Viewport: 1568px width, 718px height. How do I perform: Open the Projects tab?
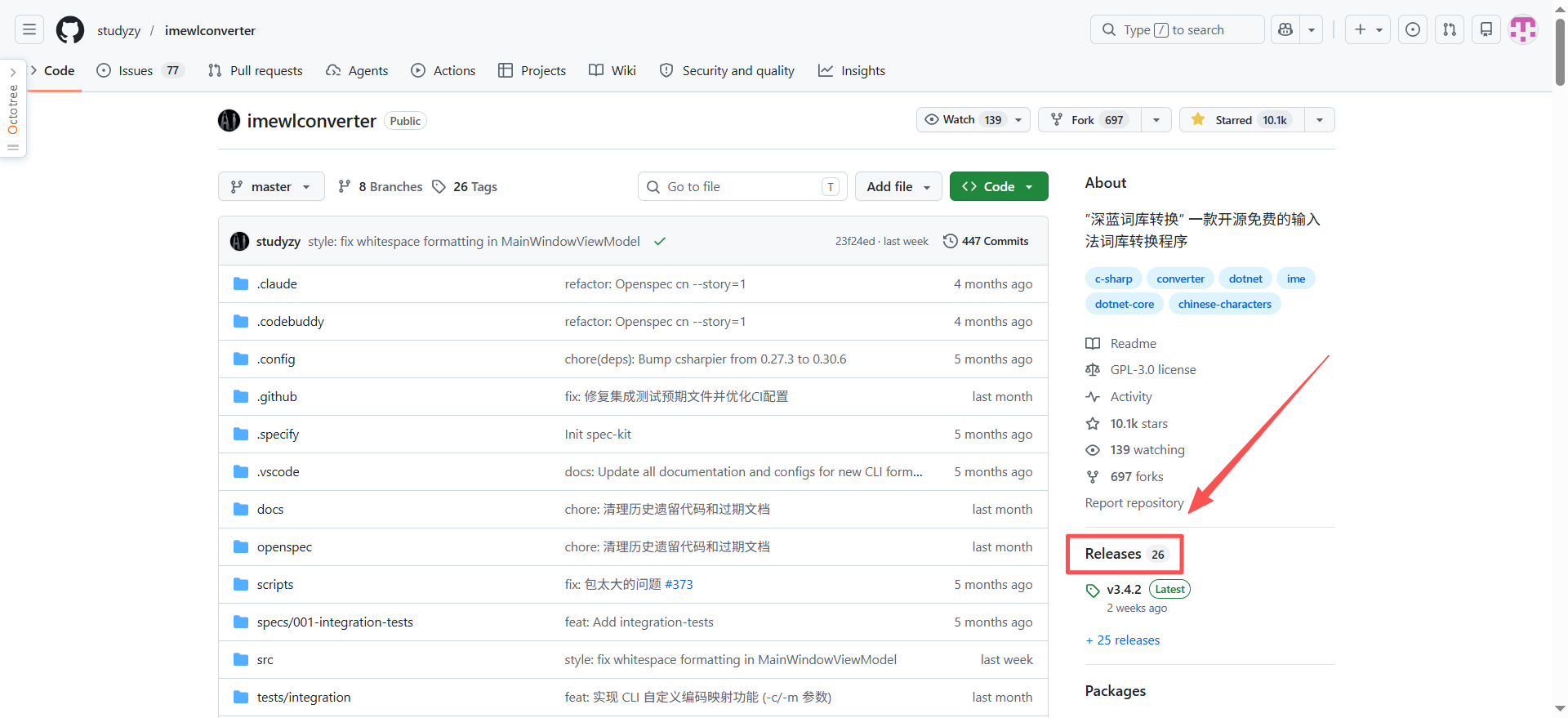532,71
